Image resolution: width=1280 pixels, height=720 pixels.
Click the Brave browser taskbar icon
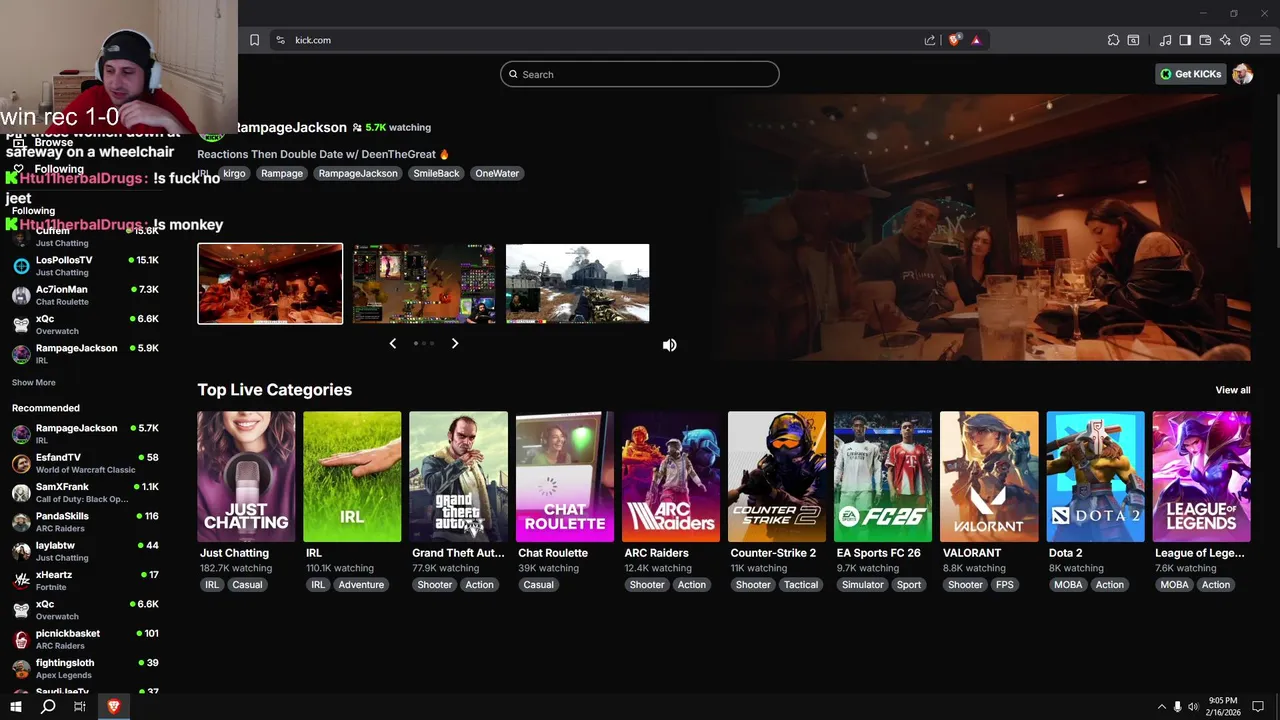click(x=113, y=706)
